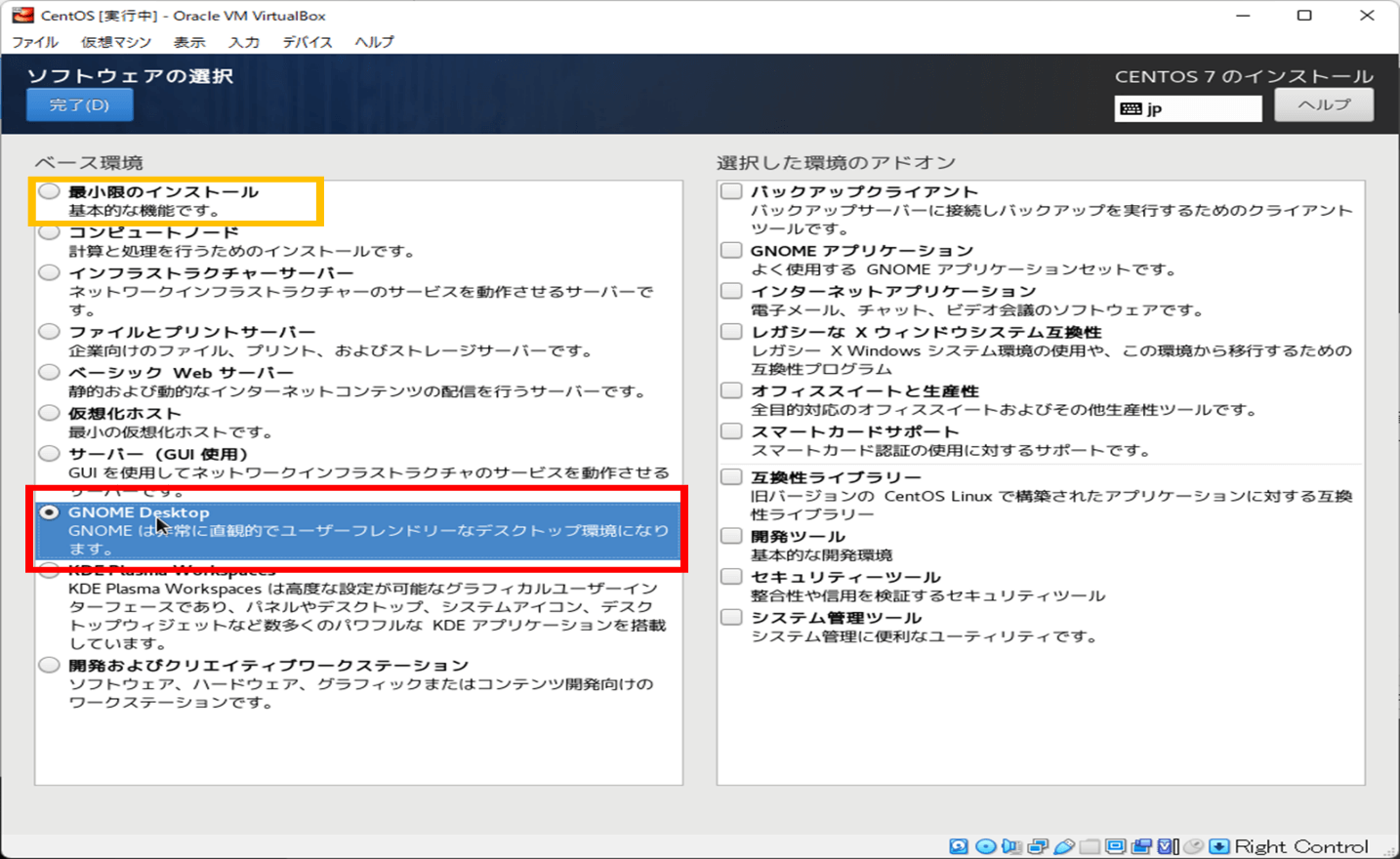
Task: Tick the レガシーな X ウィンドウシステム互換性 checkbox
Action: [731, 332]
